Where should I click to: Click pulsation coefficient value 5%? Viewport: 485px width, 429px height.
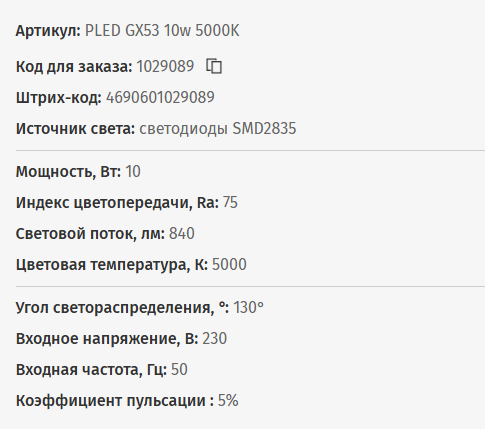pos(228,401)
